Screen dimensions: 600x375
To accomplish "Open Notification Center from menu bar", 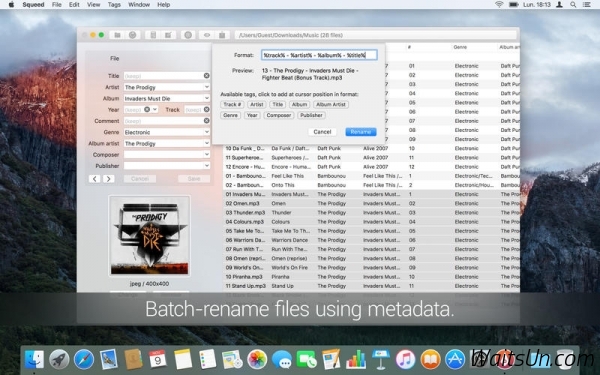I will [586, 5].
